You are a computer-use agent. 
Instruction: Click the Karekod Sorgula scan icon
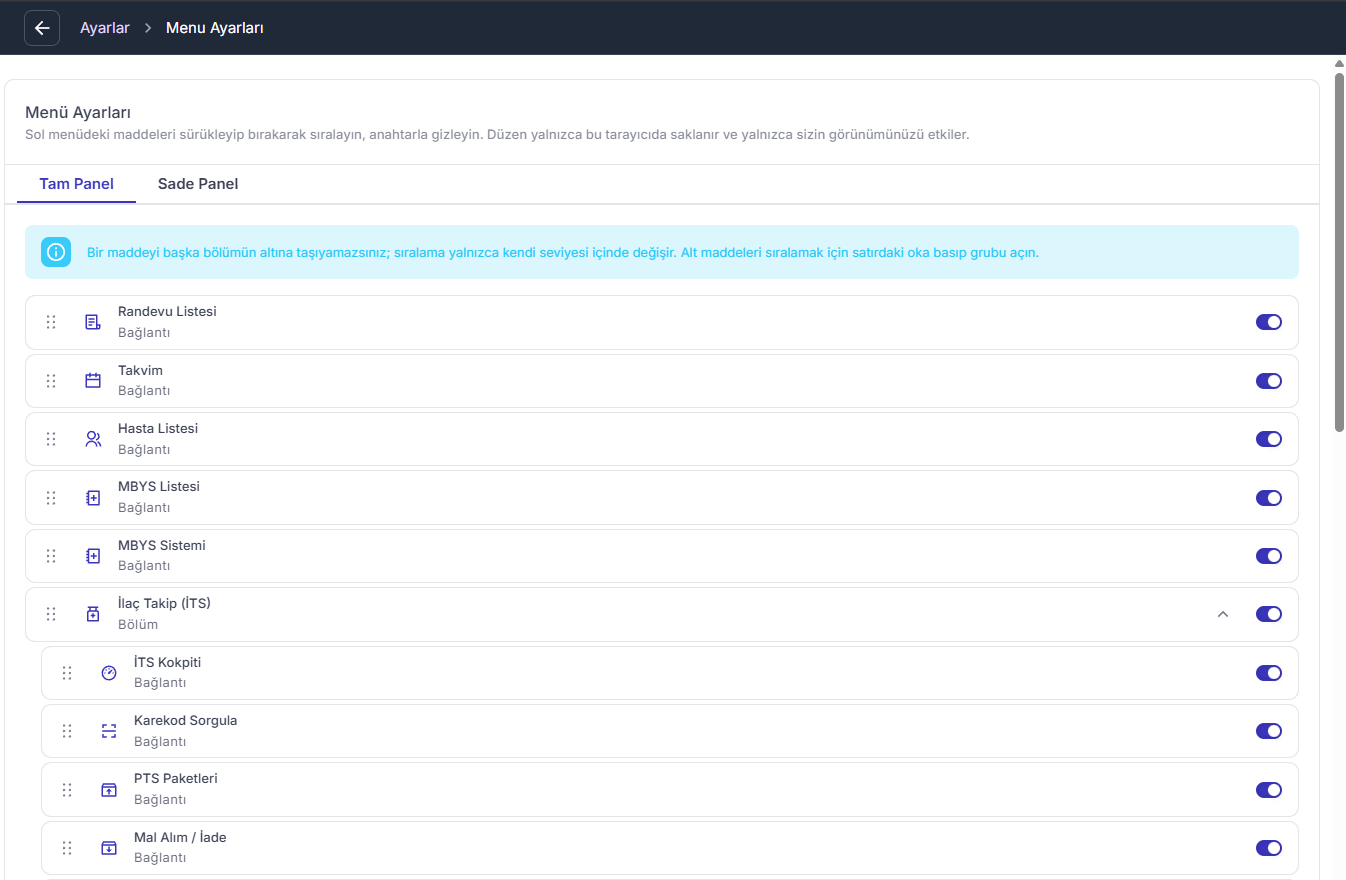[x=109, y=731]
